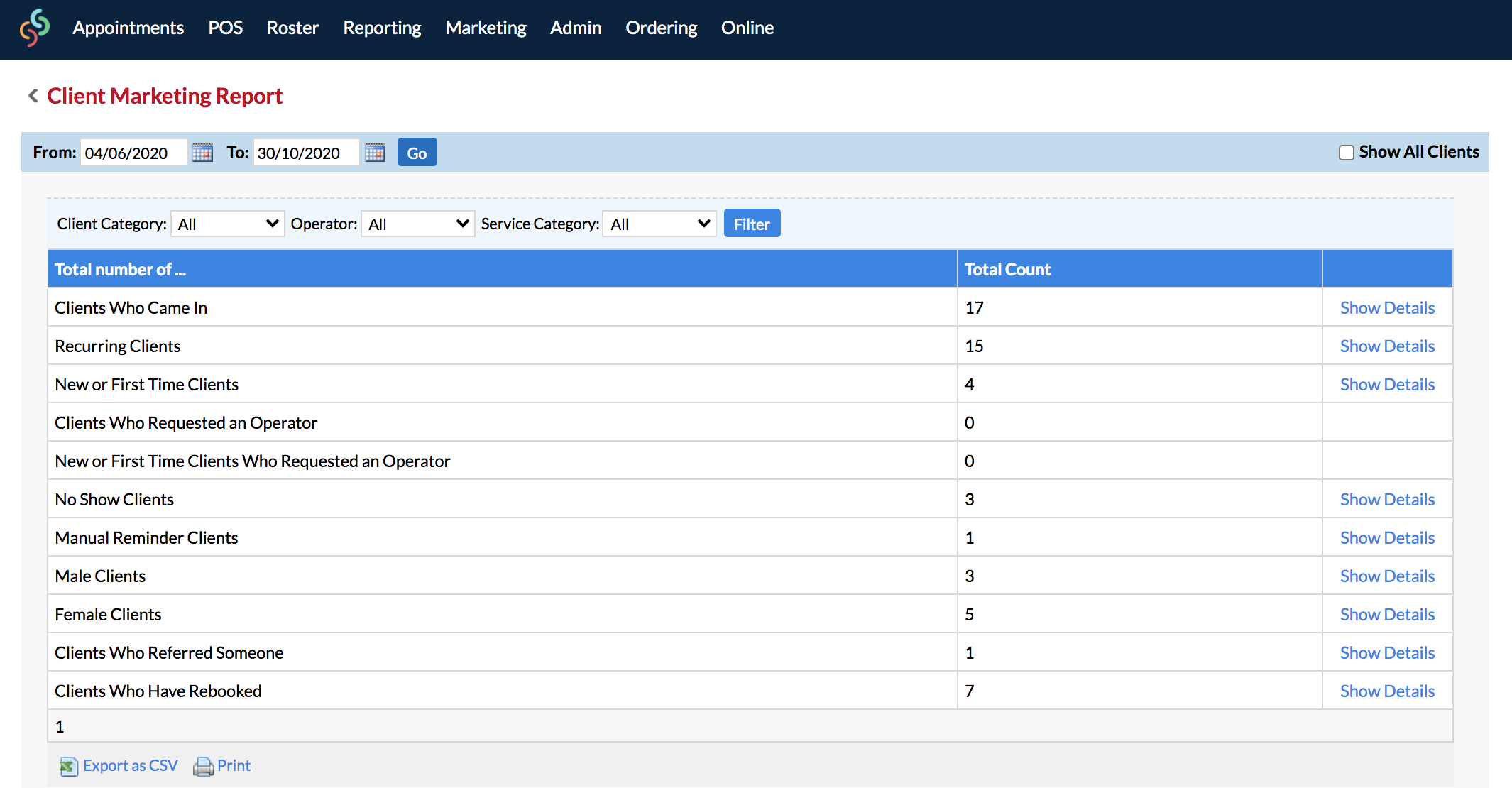Open the Operator dropdown
This screenshot has height=788, width=1512.
pos(418,224)
